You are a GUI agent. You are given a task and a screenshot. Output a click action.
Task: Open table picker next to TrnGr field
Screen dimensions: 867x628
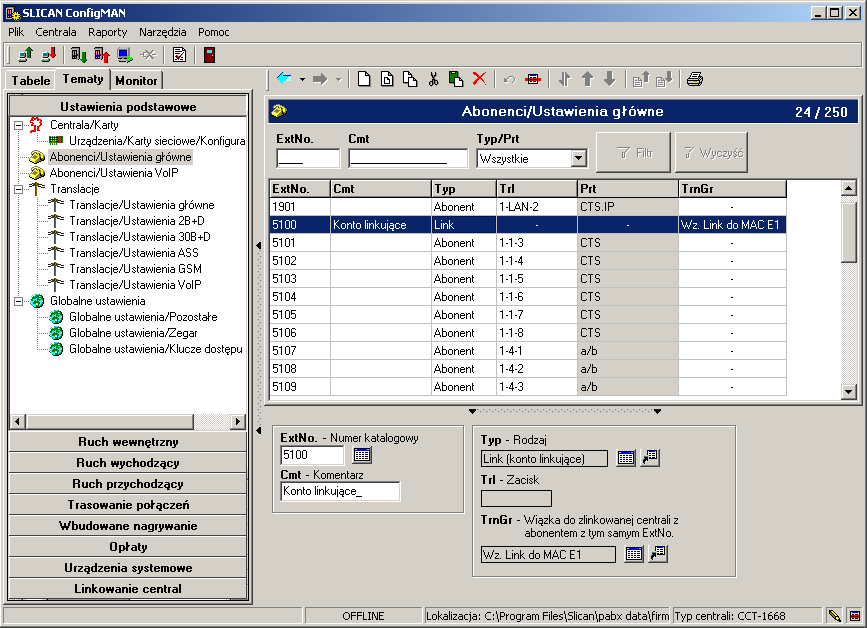634,554
